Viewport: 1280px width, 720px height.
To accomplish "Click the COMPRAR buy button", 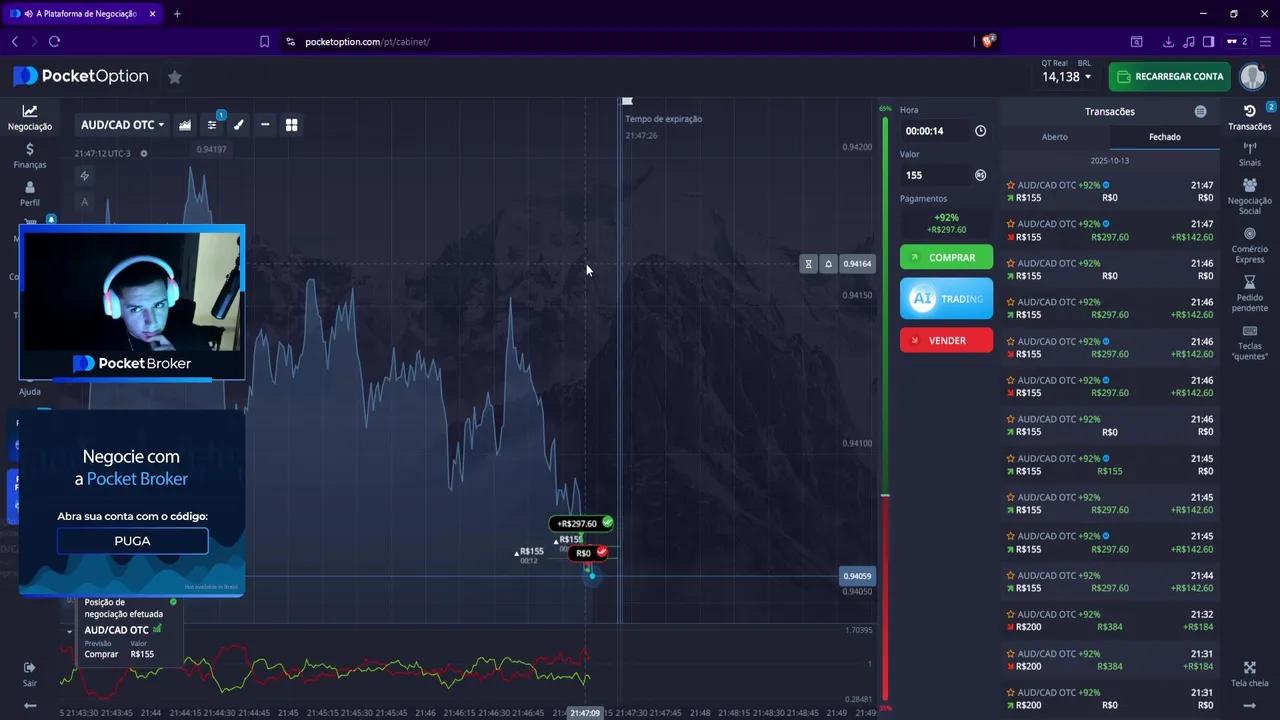I will tap(946, 258).
